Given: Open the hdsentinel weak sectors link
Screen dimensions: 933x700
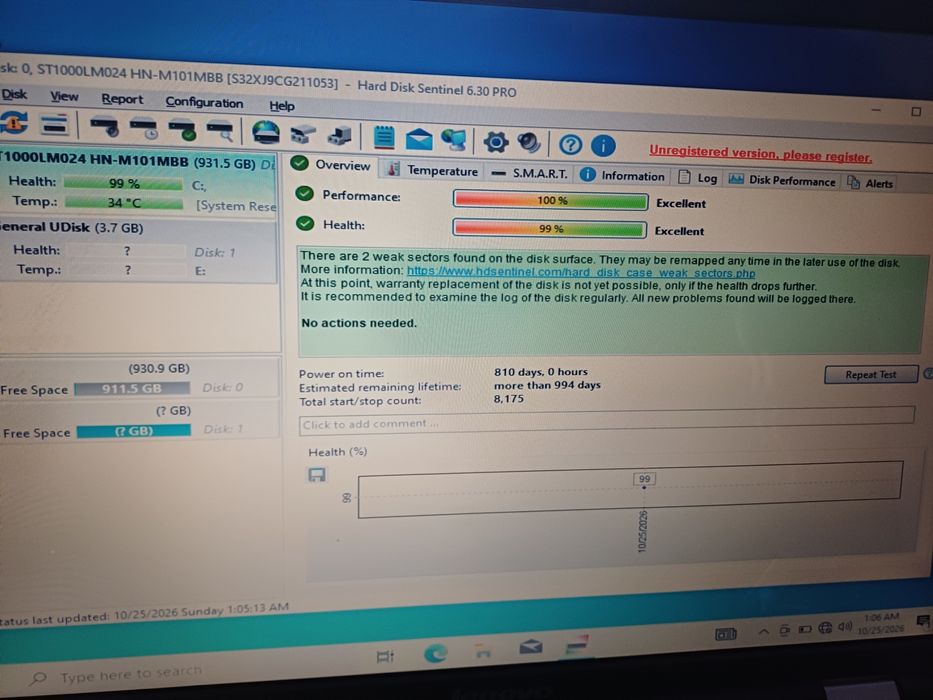Looking at the screenshot, I should (x=581, y=272).
